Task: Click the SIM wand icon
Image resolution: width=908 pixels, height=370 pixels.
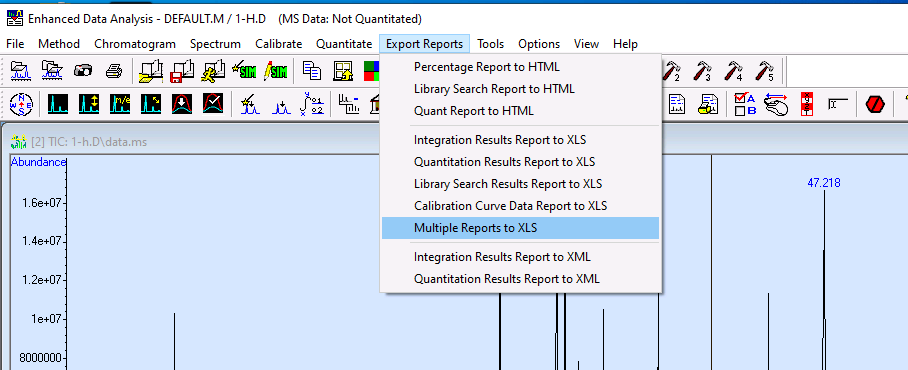Action: click(x=244, y=71)
